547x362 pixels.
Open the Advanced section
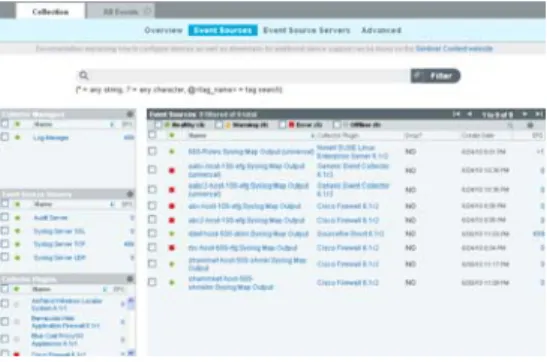(x=381, y=30)
